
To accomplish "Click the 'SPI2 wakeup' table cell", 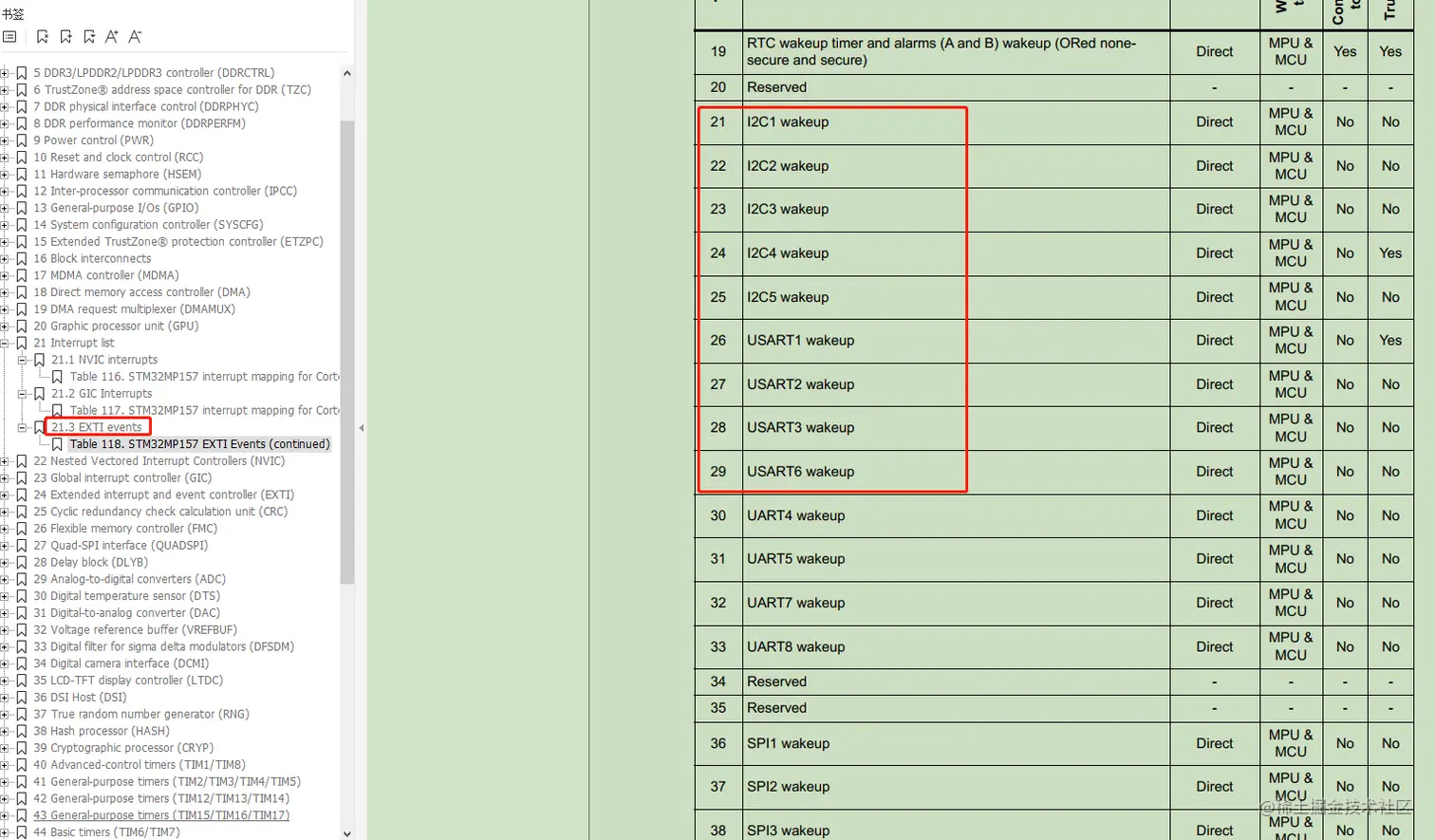I will pos(956,787).
